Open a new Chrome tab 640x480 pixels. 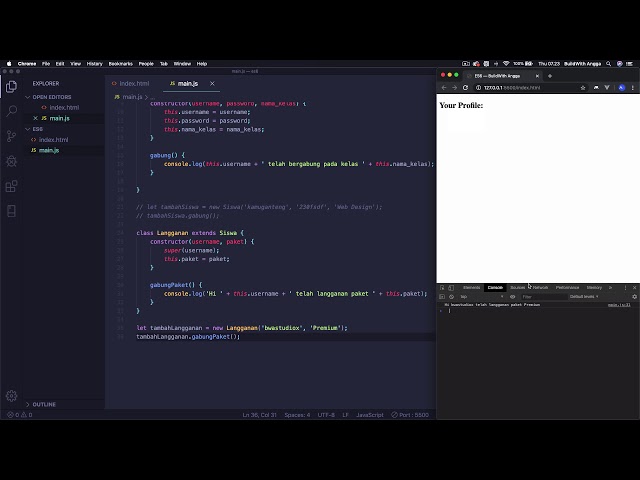click(550, 76)
